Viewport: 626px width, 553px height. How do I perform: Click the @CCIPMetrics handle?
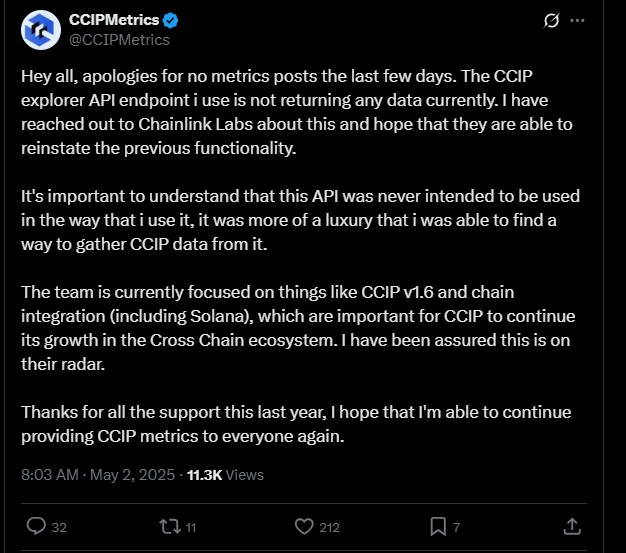click(x=118, y=40)
